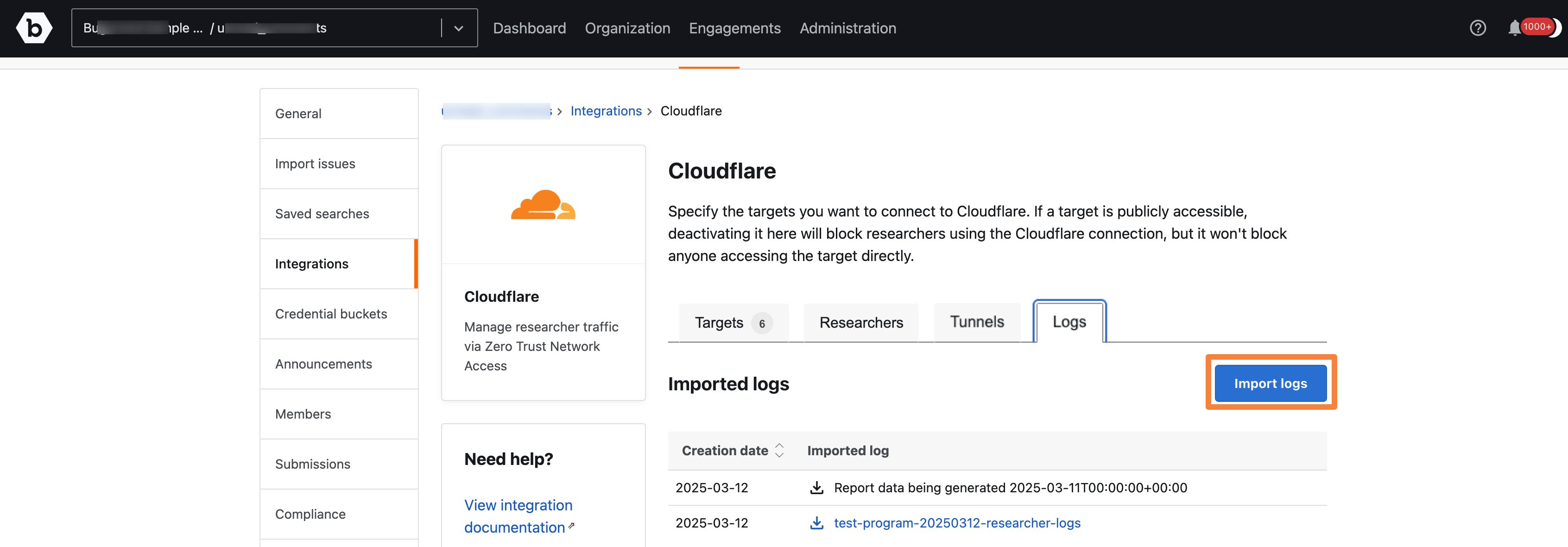Open the help question mark icon

click(1477, 28)
